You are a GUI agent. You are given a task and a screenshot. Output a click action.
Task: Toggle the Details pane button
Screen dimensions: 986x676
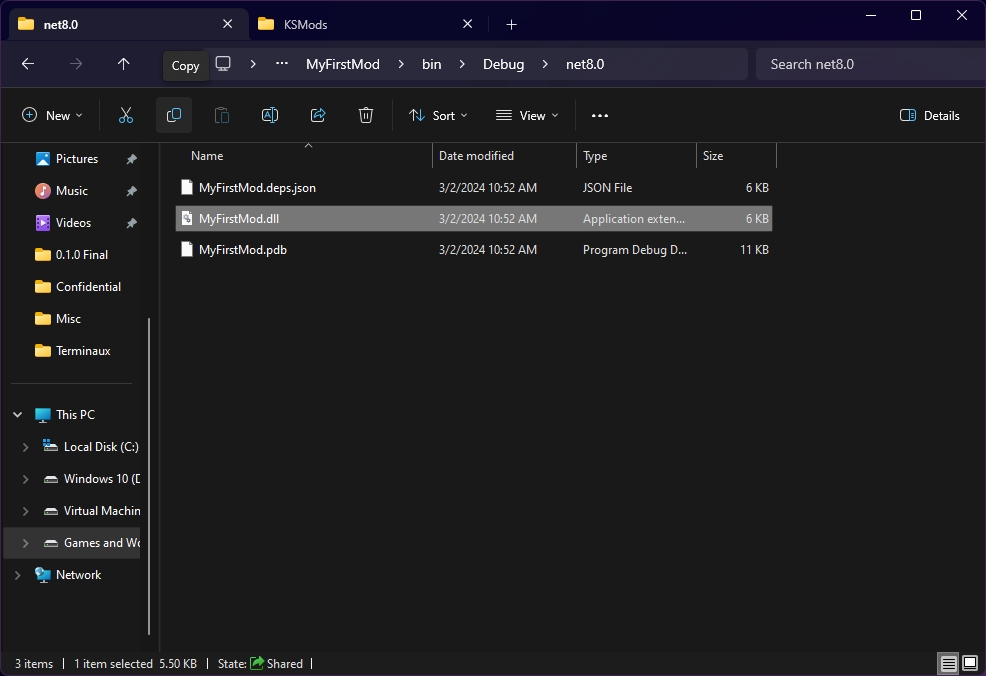tap(930, 116)
